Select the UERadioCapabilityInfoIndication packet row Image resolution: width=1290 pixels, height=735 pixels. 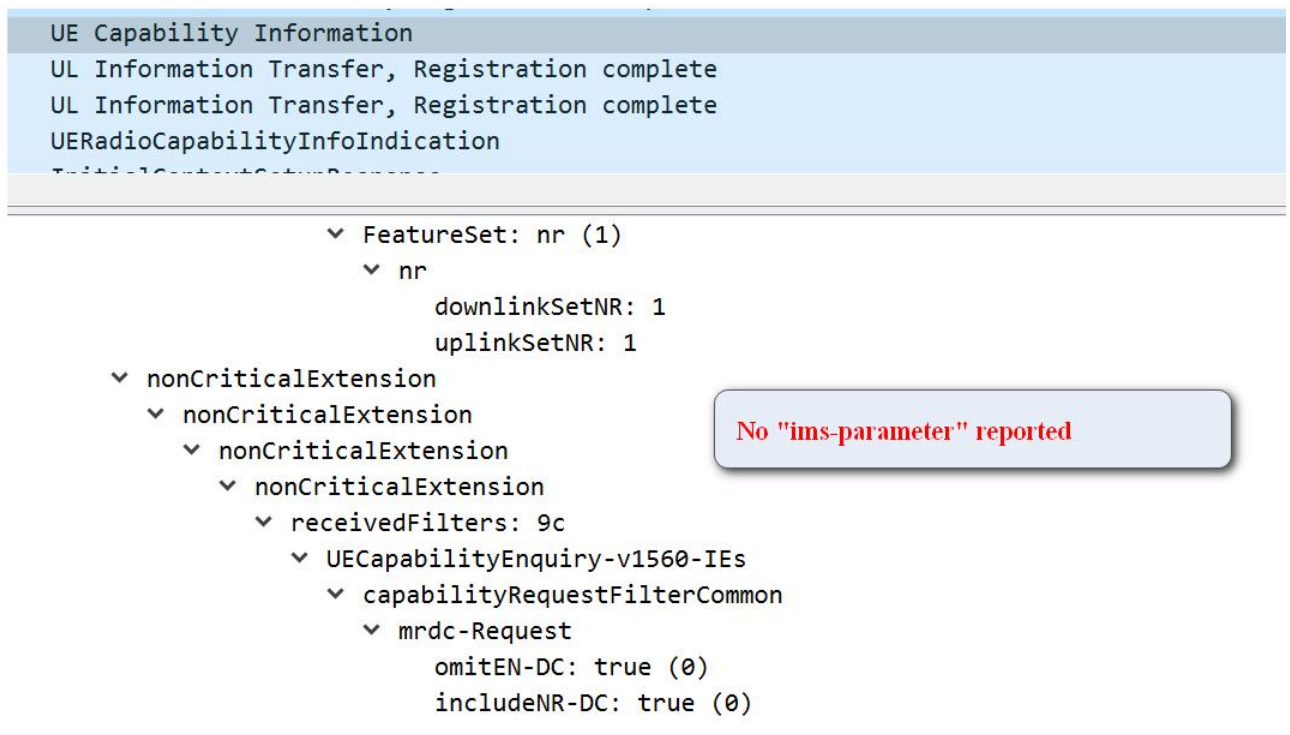(x=275, y=141)
